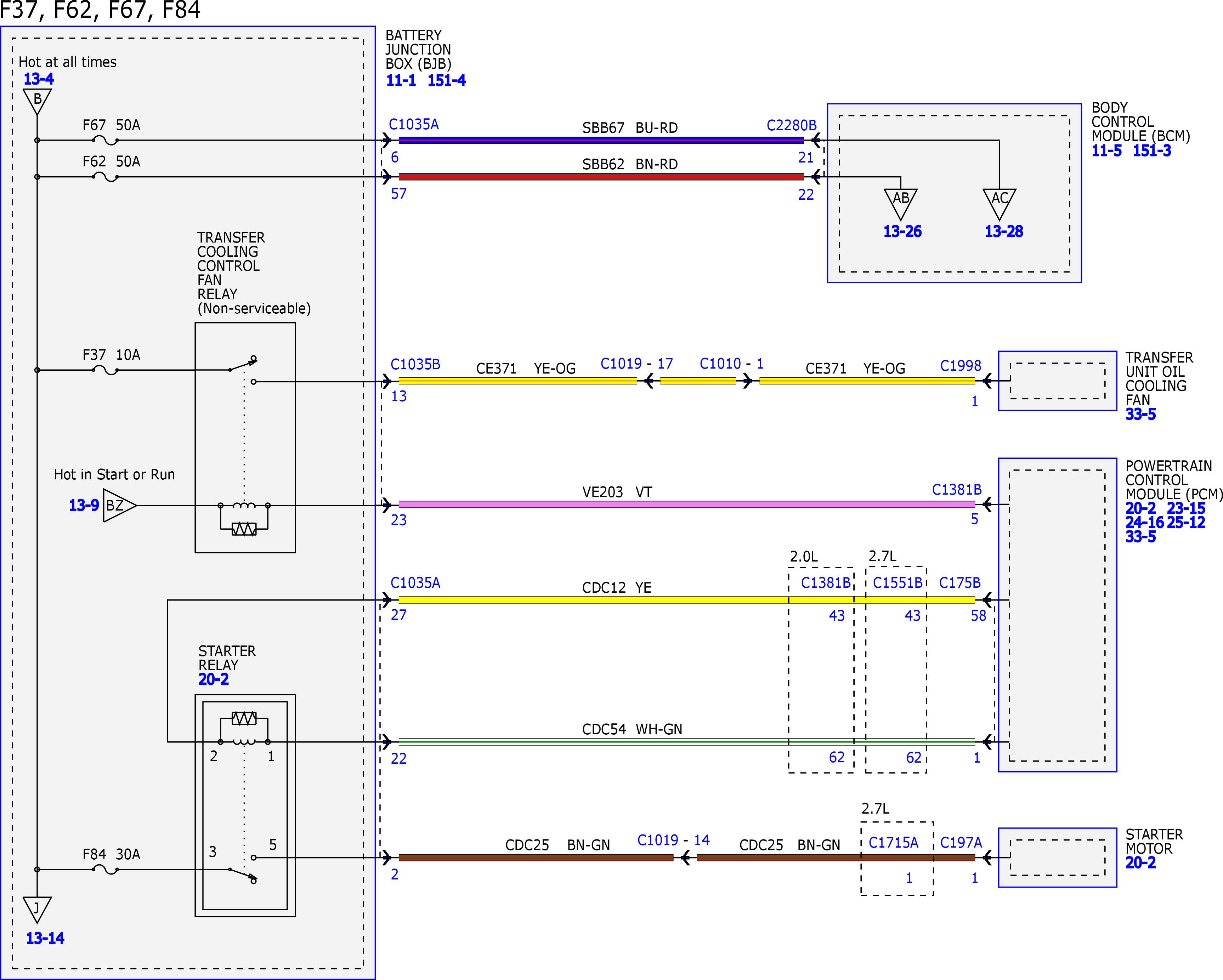Image resolution: width=1223 pixels, height=980 pixels.
Task: Open PCM page link 23-15
Action: point(1185,508)
